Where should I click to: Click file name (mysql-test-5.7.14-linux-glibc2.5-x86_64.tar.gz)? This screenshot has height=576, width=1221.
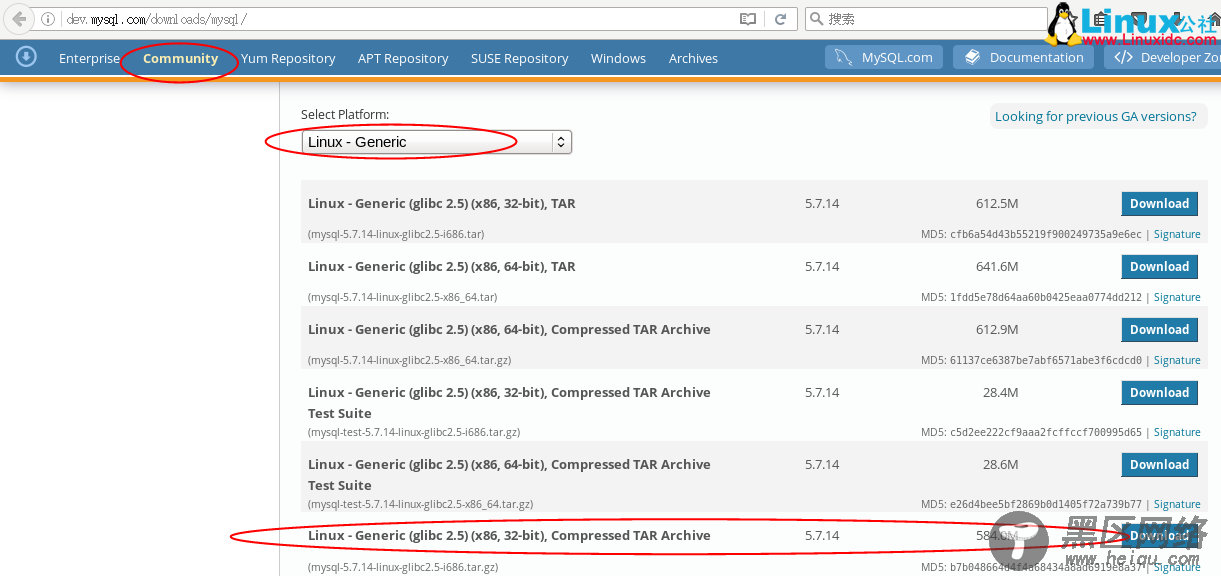point(421,504)
